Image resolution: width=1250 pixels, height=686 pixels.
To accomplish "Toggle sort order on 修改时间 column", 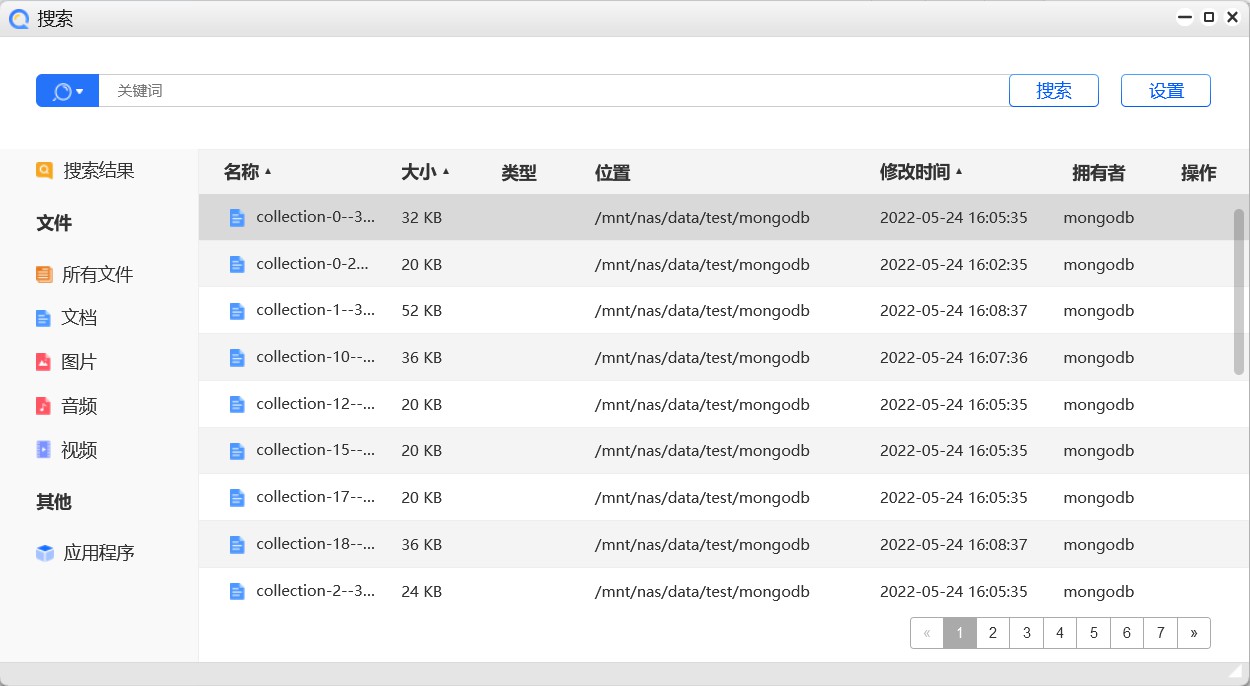I will point(921,172).
